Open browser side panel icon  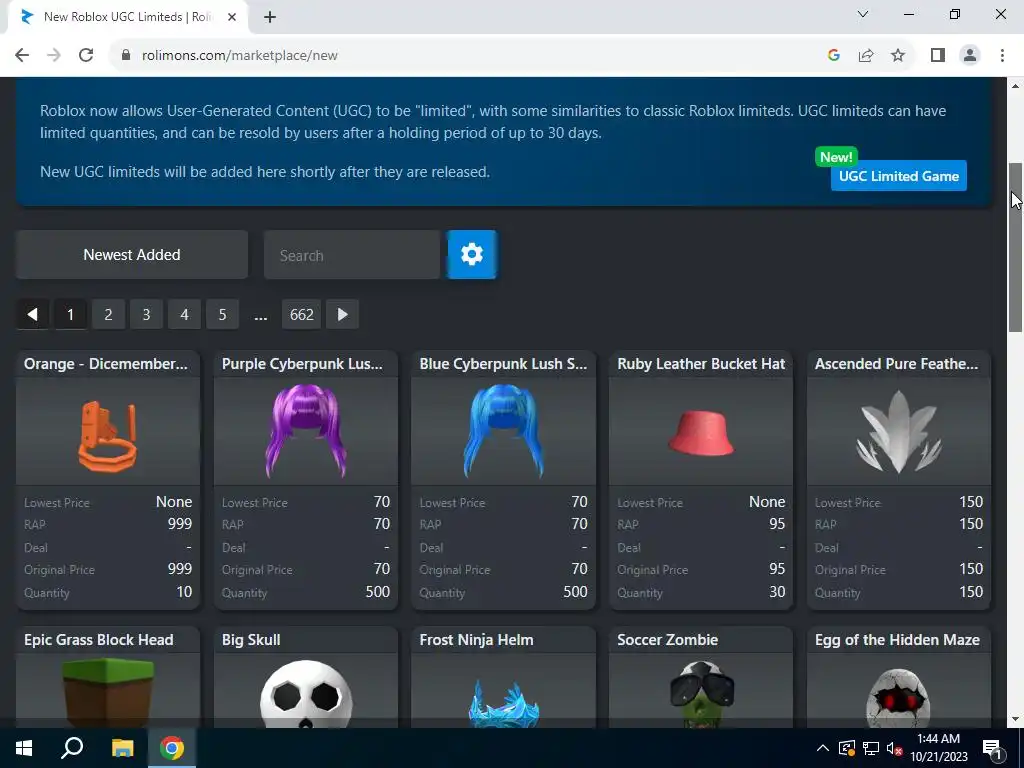[938, 56]
